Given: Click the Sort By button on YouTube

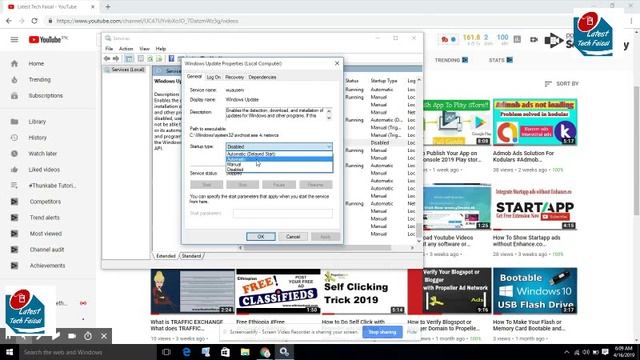Looking at the screenshot, I should [562, 84].
